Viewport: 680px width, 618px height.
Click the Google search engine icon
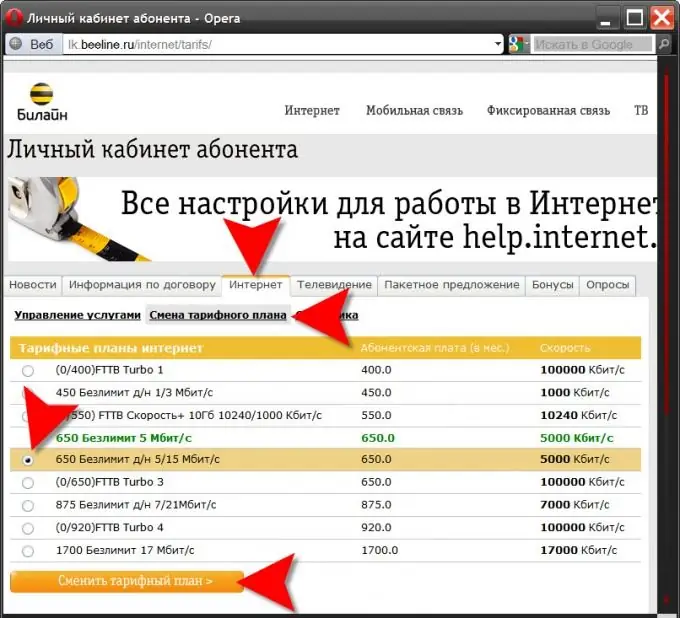click(517, 44)
